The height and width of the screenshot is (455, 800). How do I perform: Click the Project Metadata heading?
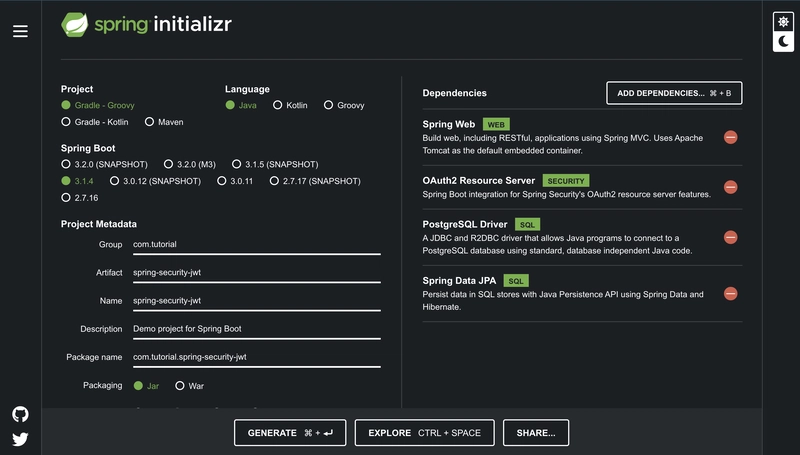[x=98, y=224]
